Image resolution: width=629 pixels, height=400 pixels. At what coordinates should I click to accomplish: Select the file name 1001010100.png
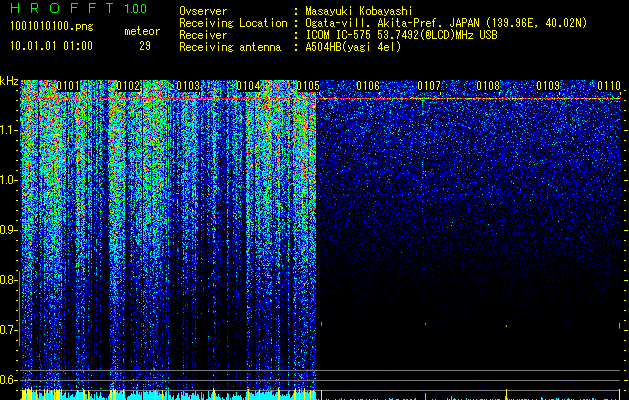pyautogui.click(x=52, y=26)
